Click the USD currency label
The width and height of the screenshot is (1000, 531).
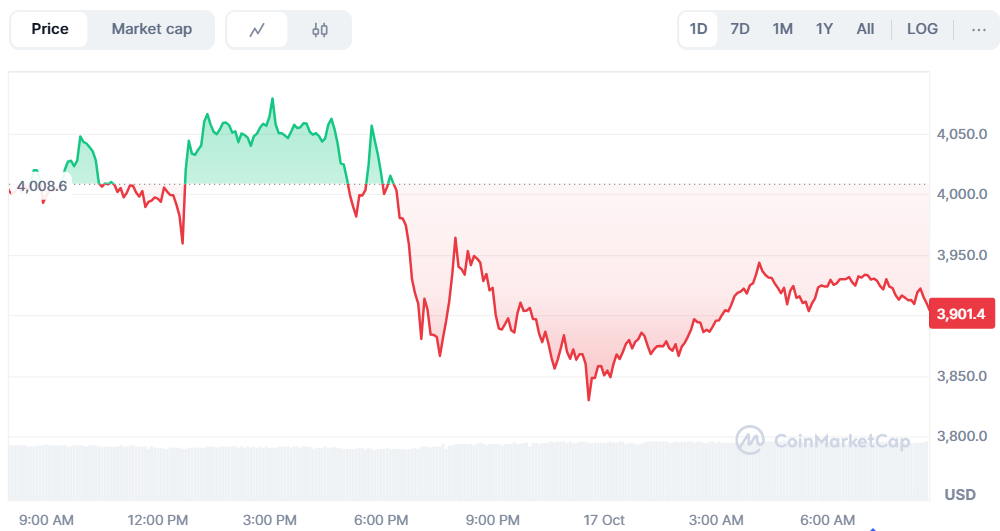[x=960, y=494]
